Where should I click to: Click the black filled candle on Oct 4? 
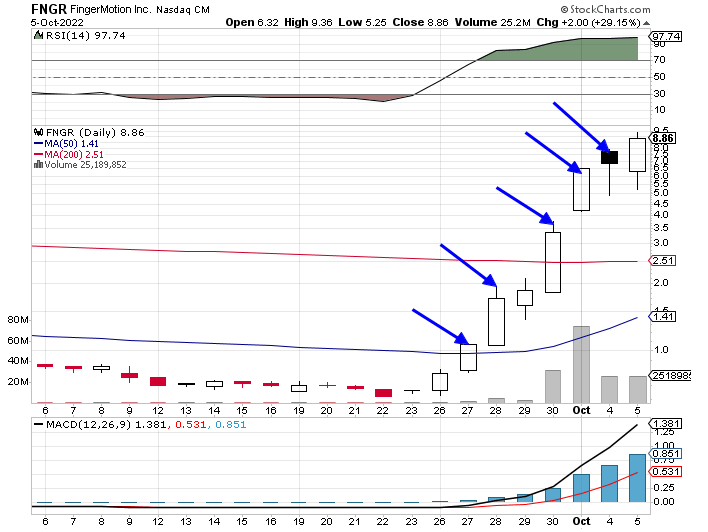609,157
